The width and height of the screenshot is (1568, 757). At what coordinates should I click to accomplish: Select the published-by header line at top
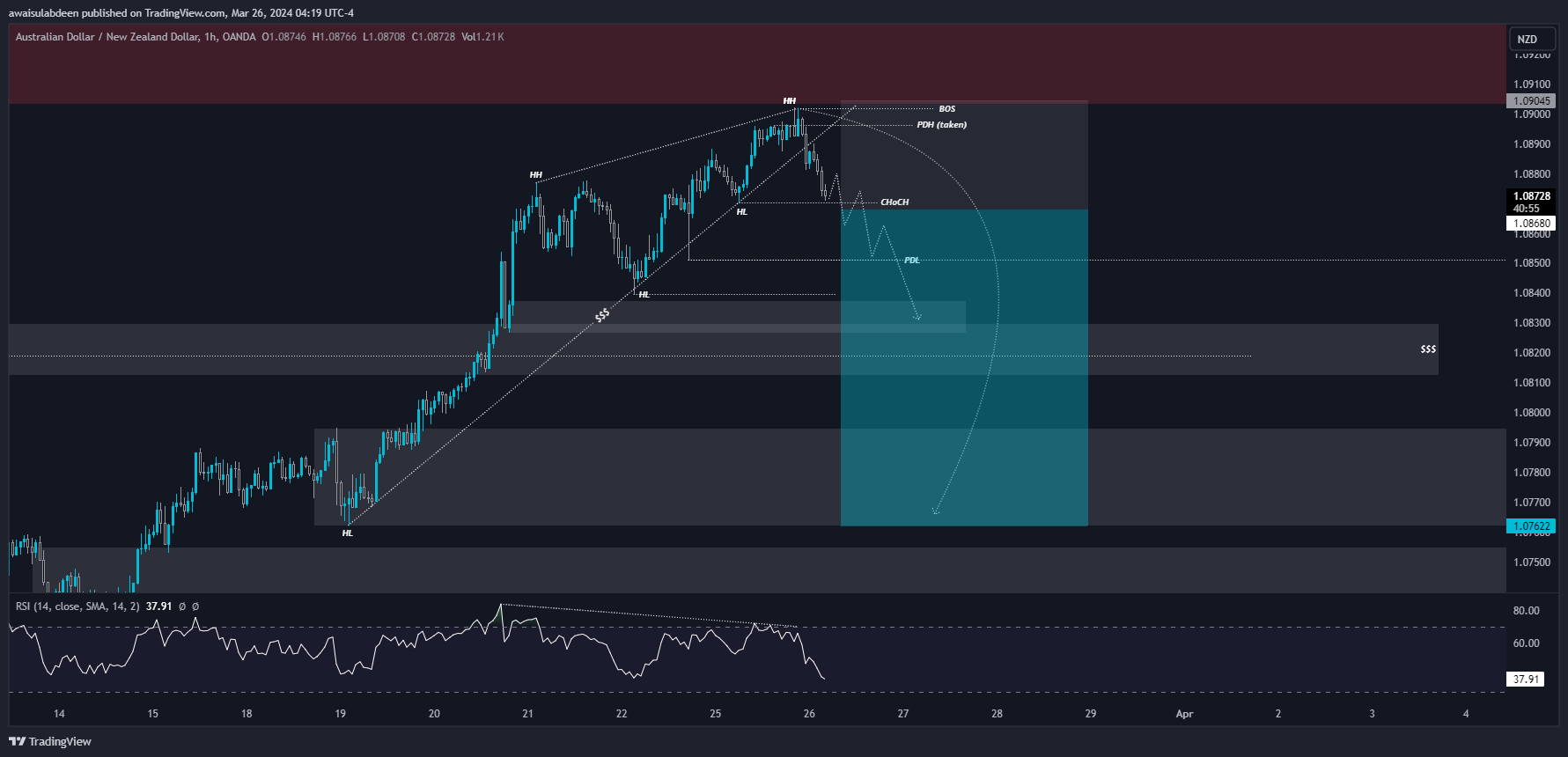[181, 13]
